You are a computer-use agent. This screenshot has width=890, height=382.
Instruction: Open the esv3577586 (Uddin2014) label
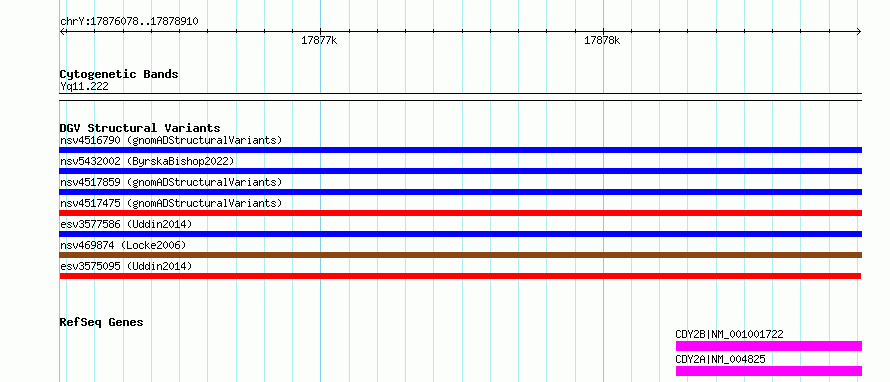126,224
